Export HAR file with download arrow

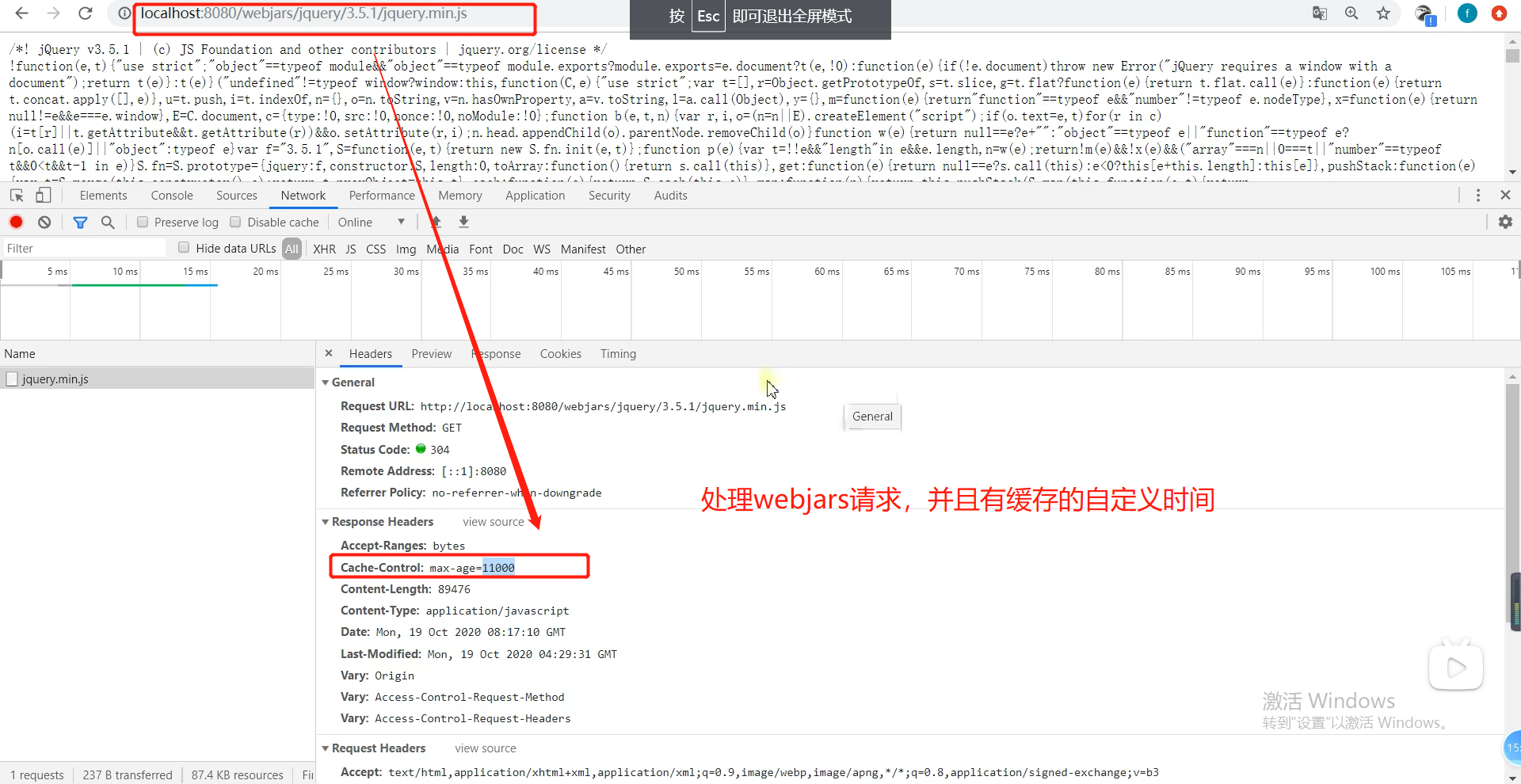coord(464,223)
